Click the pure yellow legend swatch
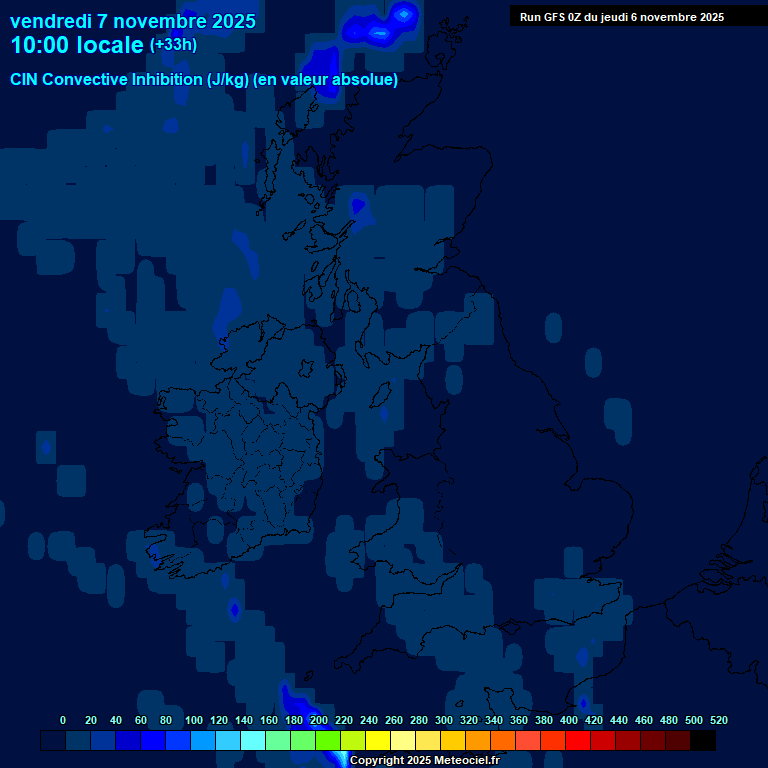This screenshot has height=768, width=768. coord(378,741)
